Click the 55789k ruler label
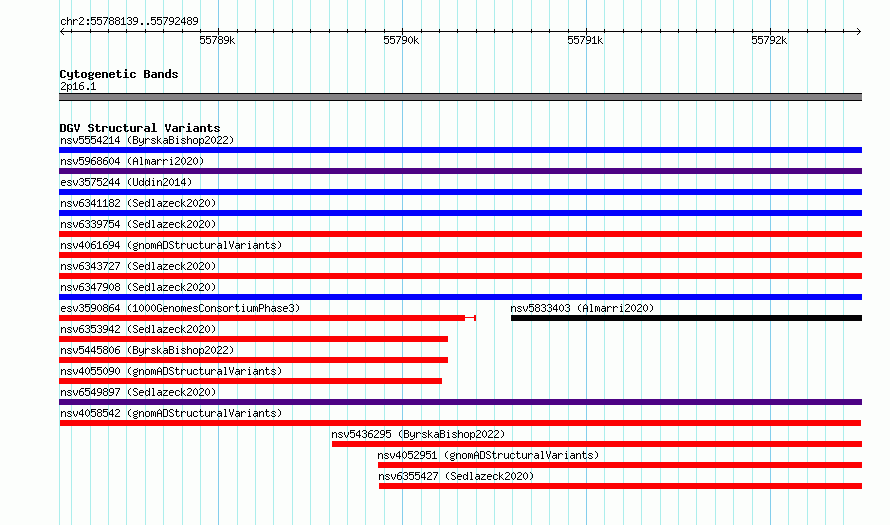Viewport: 890px width, 525px height. [x=217, y=40]
